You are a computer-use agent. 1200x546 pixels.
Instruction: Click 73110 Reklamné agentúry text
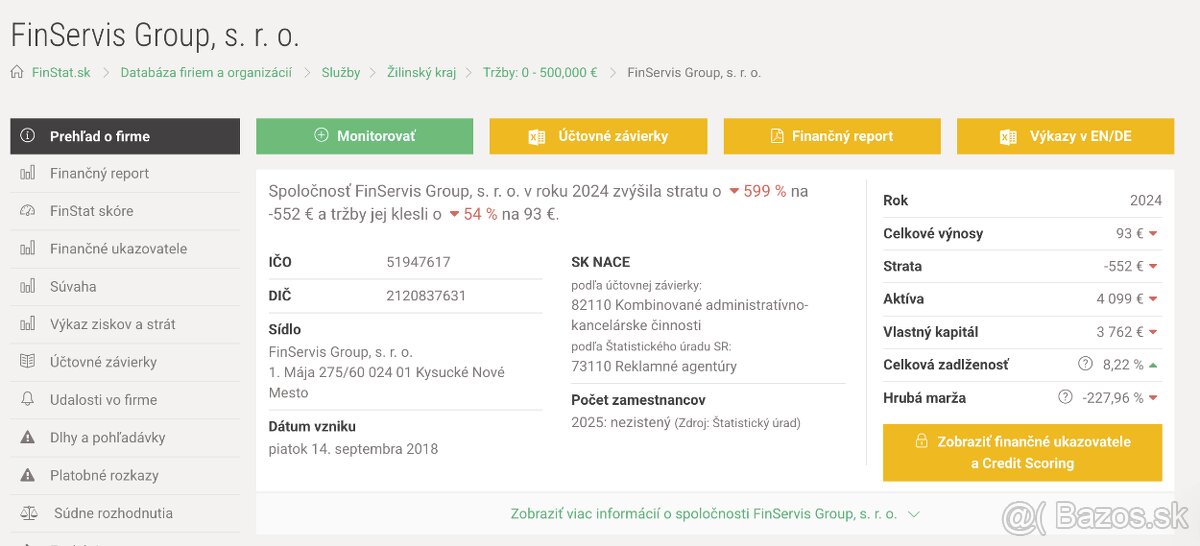654,366
